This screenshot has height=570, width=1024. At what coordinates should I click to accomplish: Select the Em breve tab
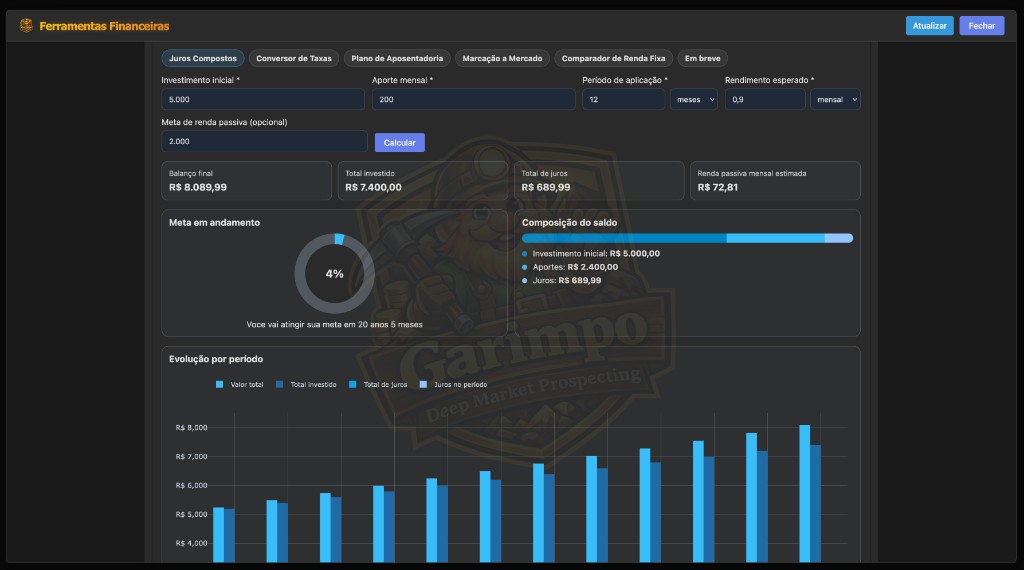tap(703, 58)
